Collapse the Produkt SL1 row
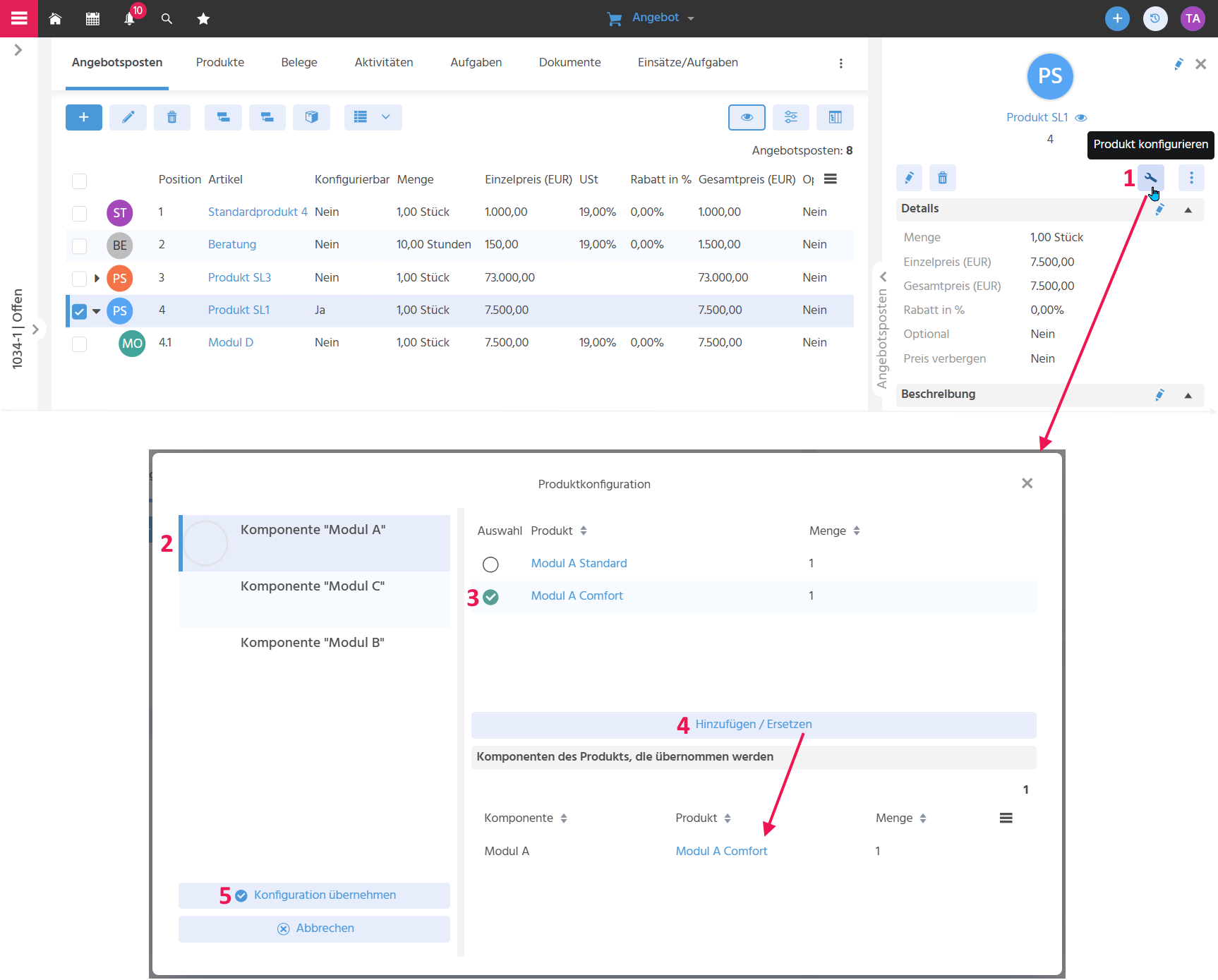The height and width of the screenshot is (980, 1218). [x=97, y=310]
